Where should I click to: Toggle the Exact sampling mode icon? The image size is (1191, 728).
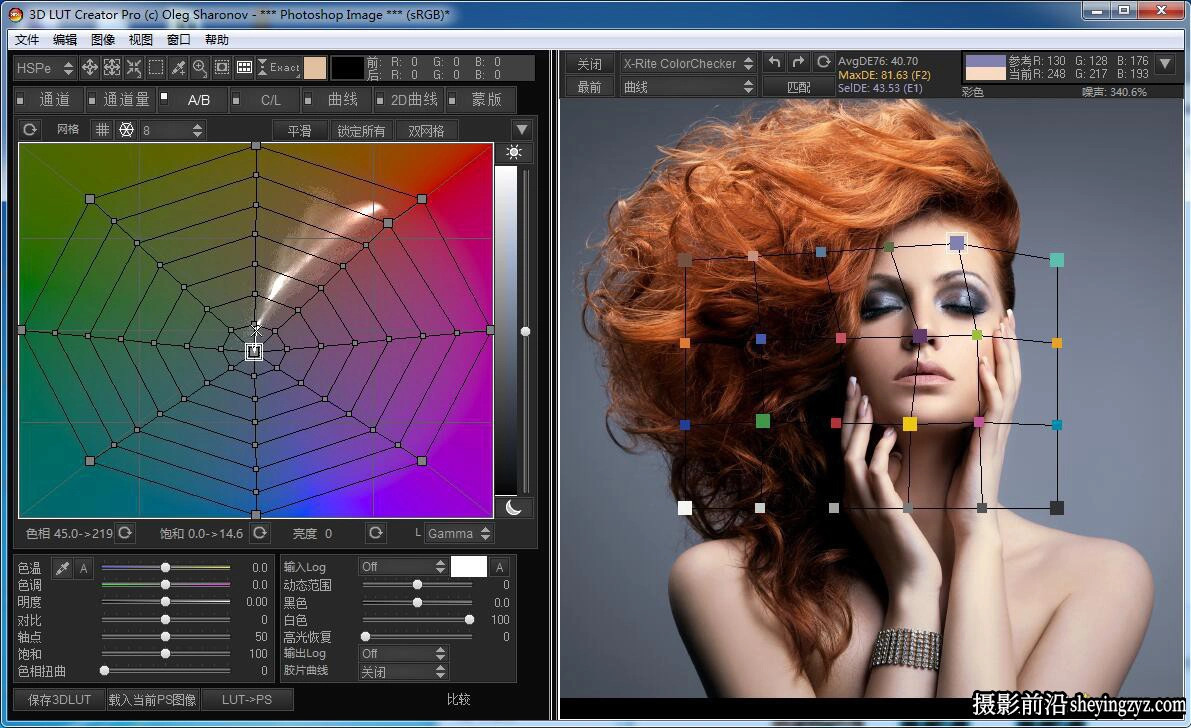[279, 68]
